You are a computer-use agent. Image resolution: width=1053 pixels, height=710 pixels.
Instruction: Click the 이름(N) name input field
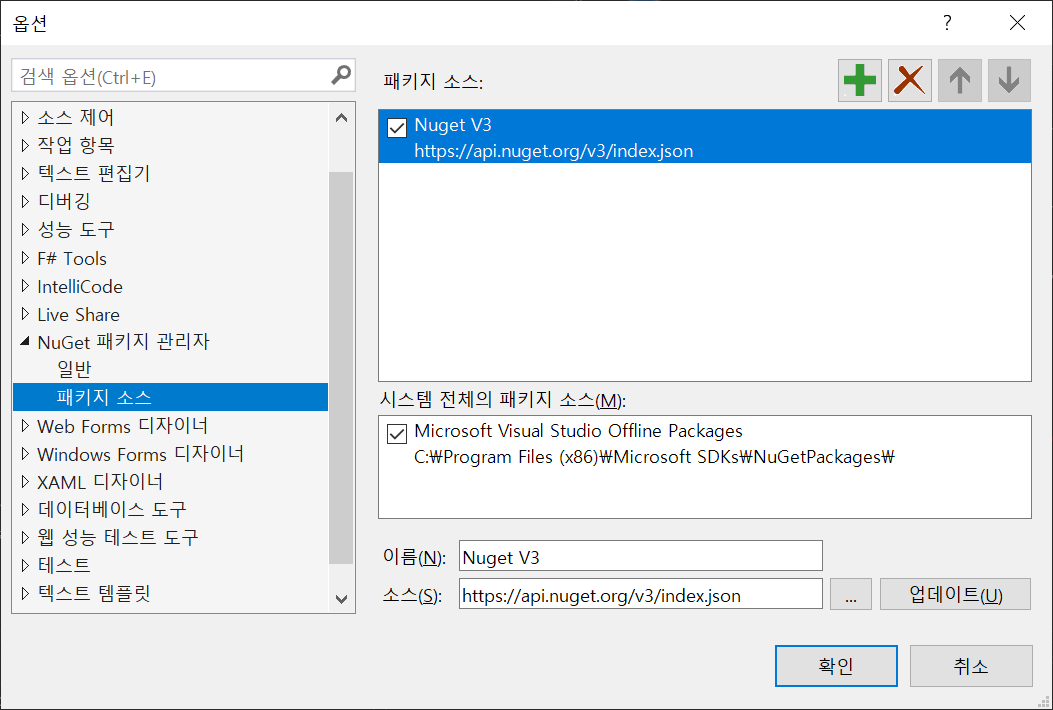tap(641, 556)
